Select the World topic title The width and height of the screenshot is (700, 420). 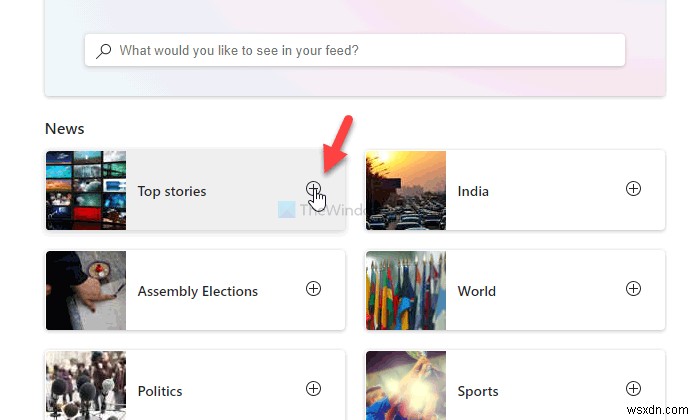[x=477, y=291]
